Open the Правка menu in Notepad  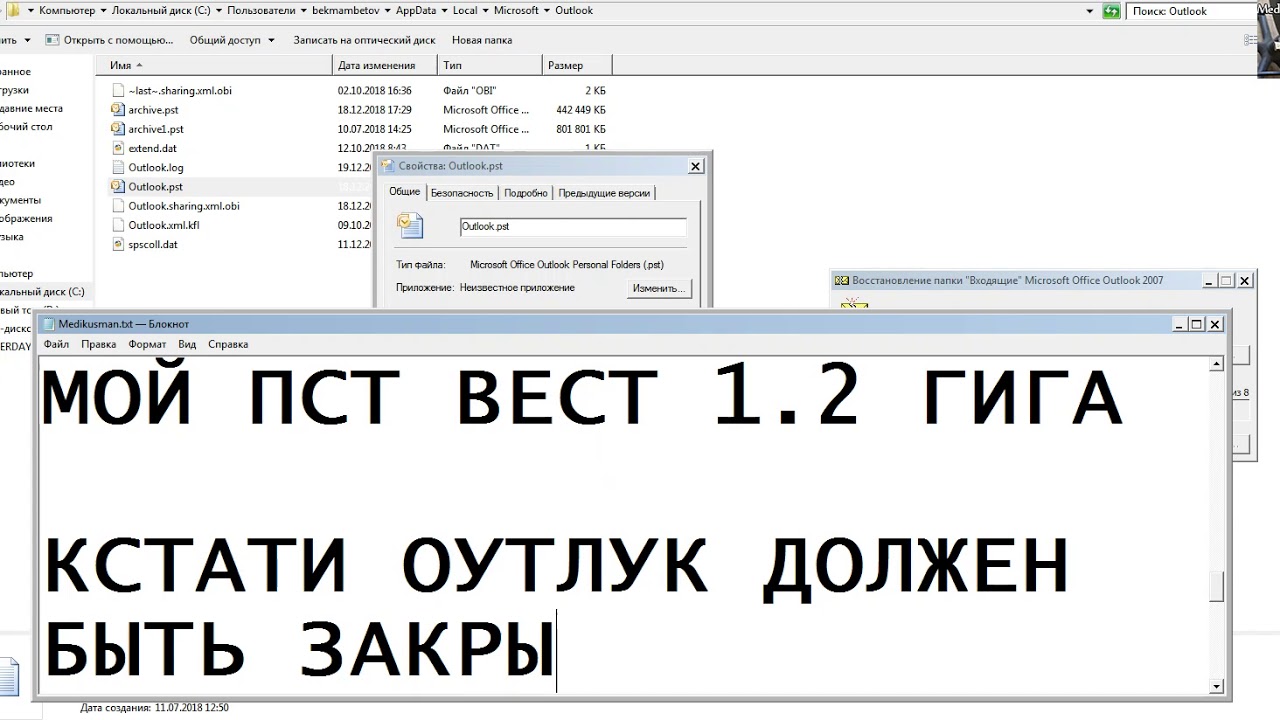pos(98,344)
